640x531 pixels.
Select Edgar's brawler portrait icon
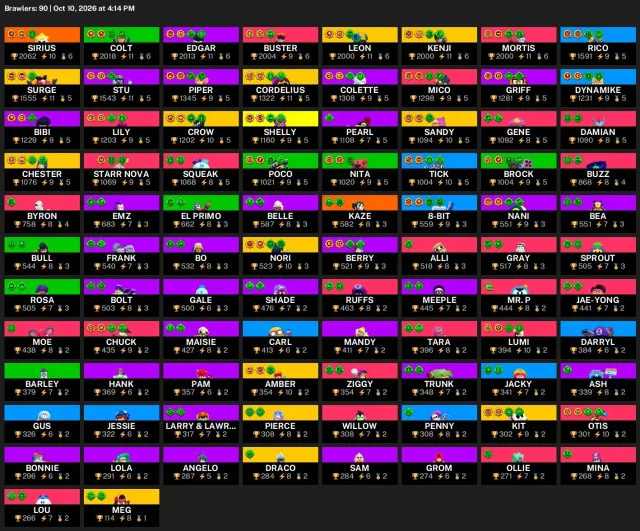pyautogui.click(x=201, y=37)
